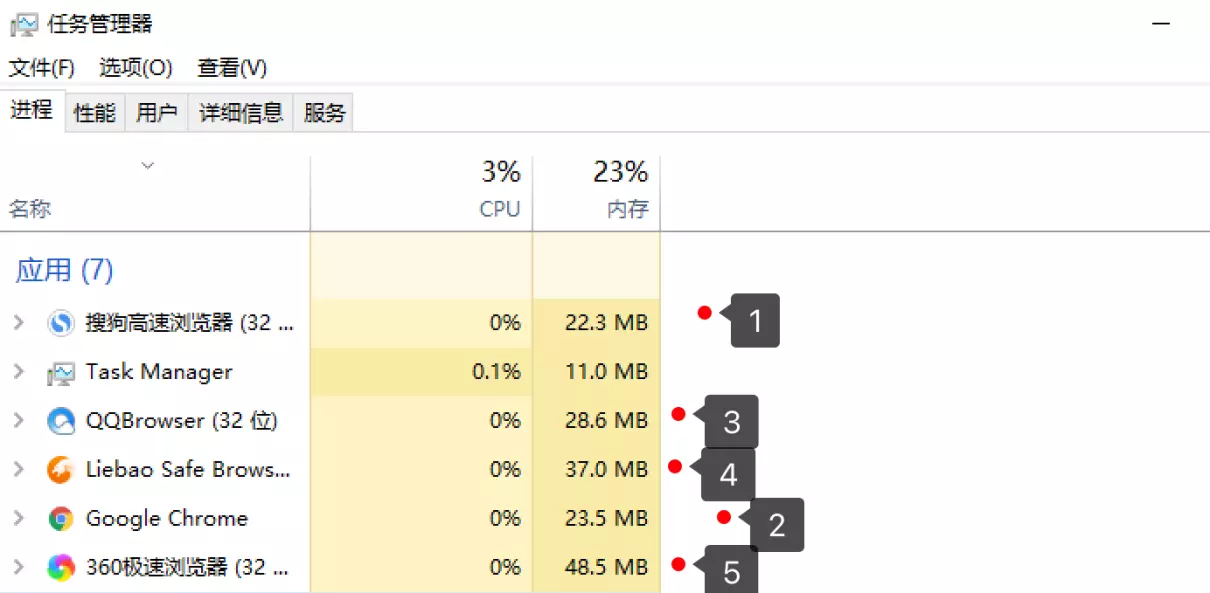This screenshot has height=593, width=1210.
Task: Click the Google Chrome icon
Action: (x=61, y=519)
